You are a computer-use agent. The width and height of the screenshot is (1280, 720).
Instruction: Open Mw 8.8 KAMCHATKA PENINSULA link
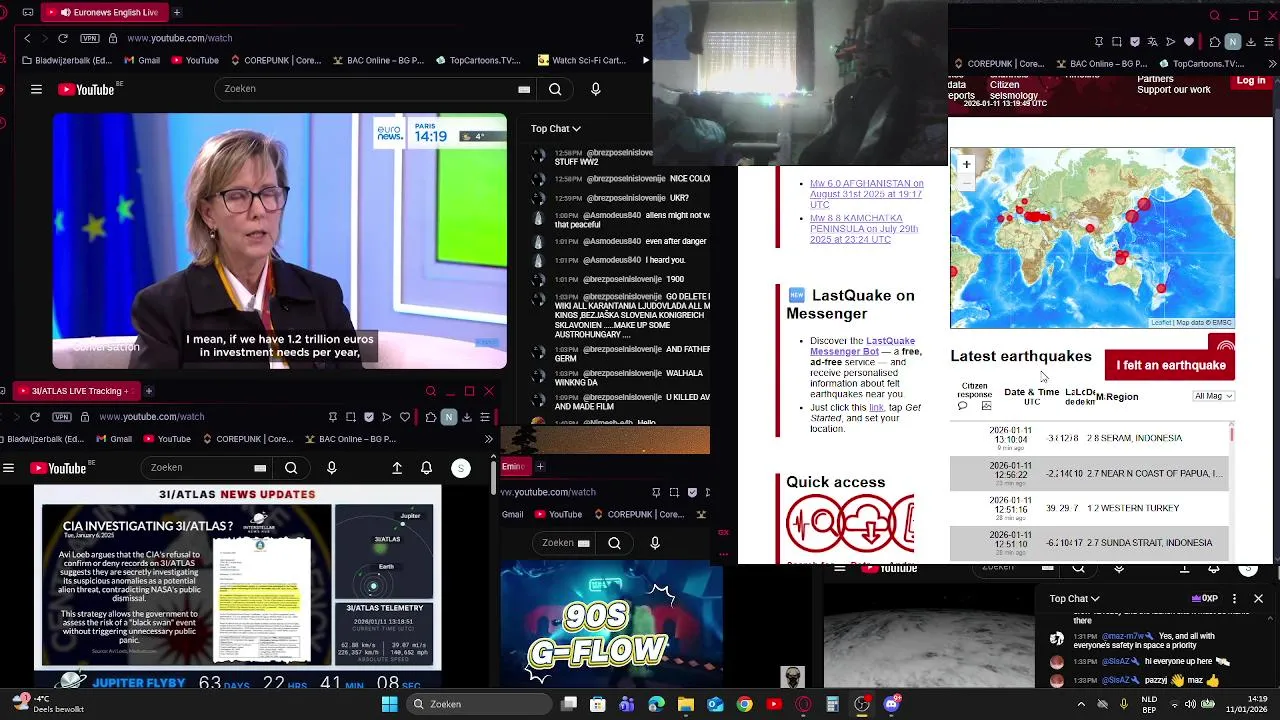click(x=864, y=228)
